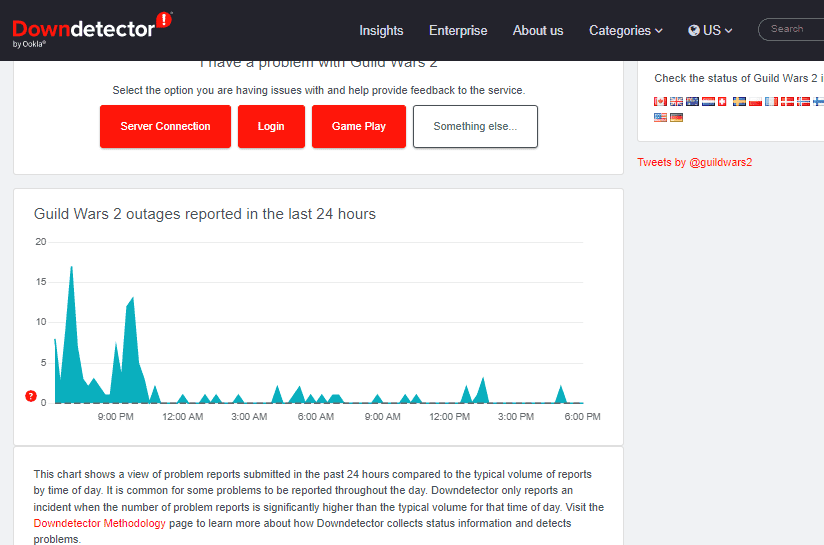Click the chart title about Guild Wars 2 outages
The width and height of the screenshot is (824, 545).
click(204, 214)
